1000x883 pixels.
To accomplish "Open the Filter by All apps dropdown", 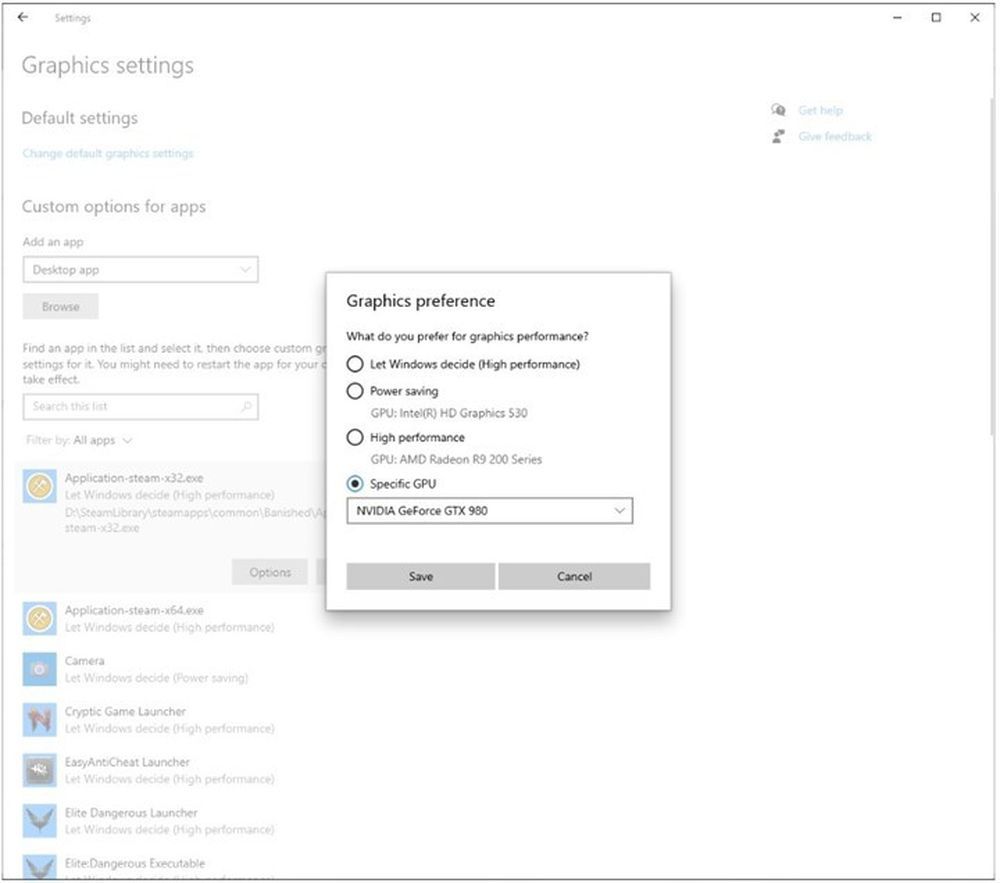I will click(79, 441).
